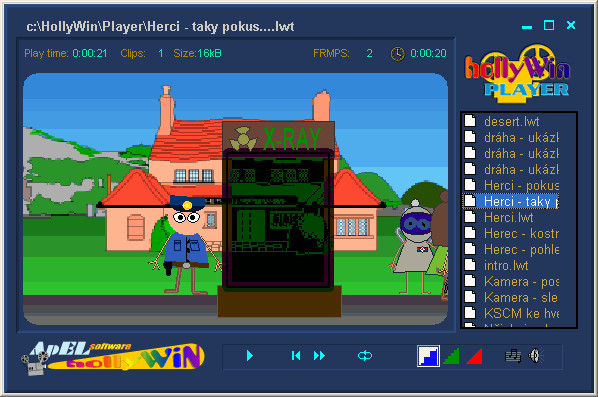Click the Clips count label
This screenshot has height=397, width=598.
[x=133, y=53]
